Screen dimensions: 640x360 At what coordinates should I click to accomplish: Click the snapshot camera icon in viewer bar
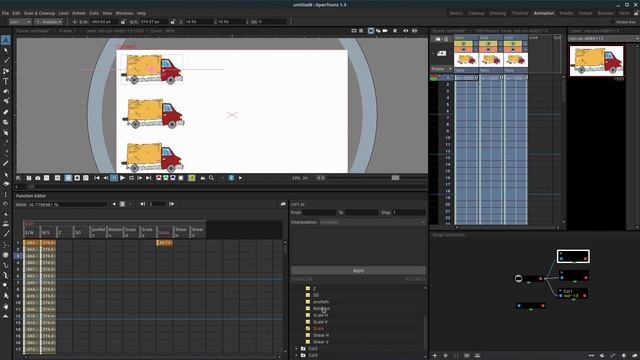(38, 178)
